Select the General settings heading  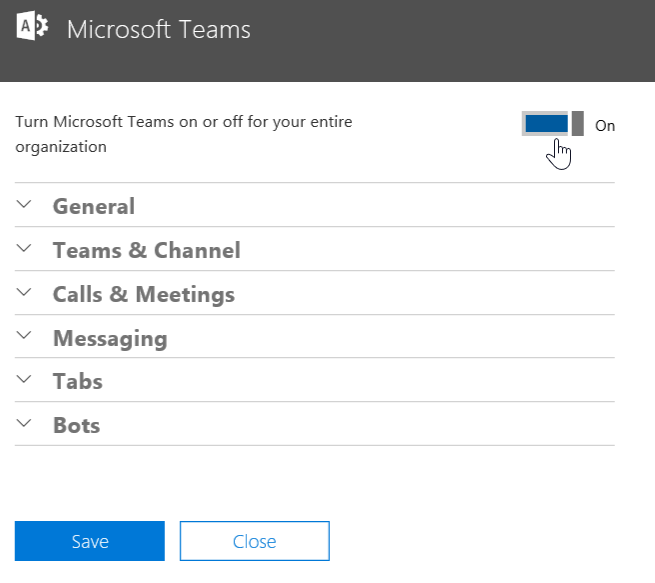[x=94, y=207]
